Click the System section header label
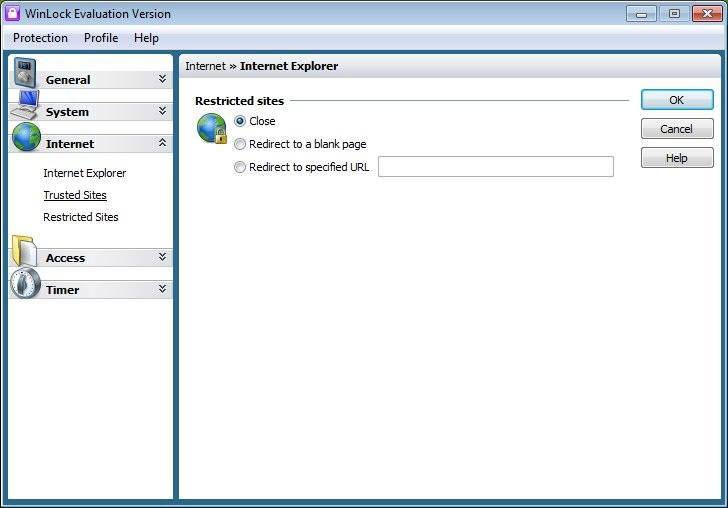 [67, 112]
